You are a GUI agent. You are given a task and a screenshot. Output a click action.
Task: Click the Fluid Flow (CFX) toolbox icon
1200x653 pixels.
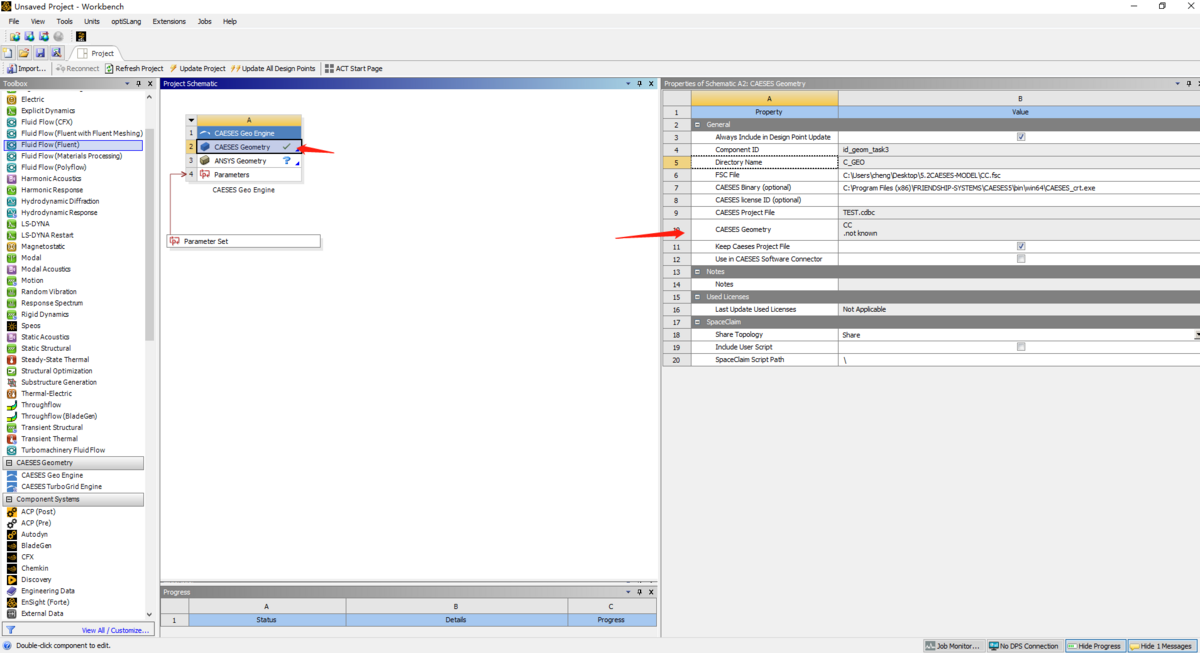click(x=12, y=122)
